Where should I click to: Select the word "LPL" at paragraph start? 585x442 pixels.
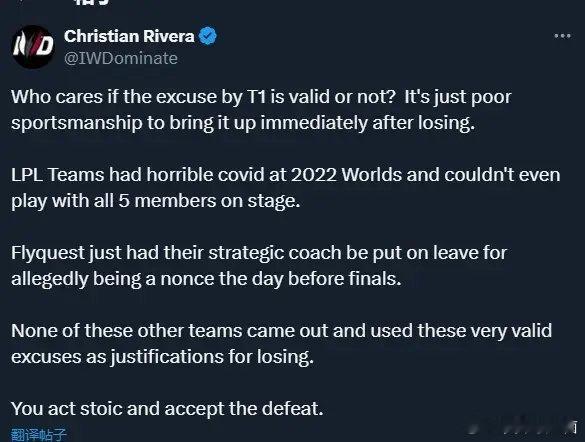pos(27,175)
